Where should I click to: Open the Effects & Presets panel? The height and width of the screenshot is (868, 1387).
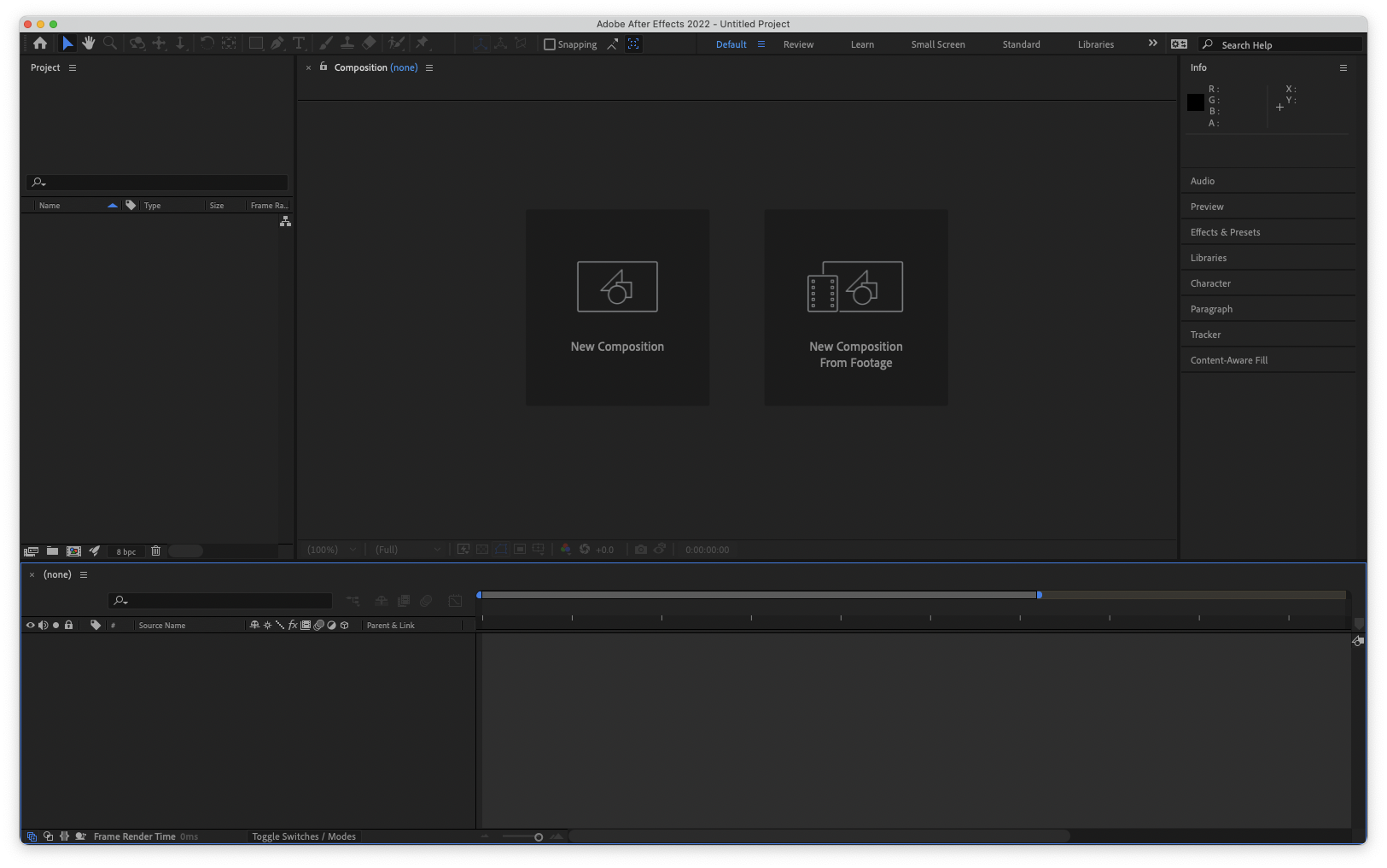(x=1225, y=232)
